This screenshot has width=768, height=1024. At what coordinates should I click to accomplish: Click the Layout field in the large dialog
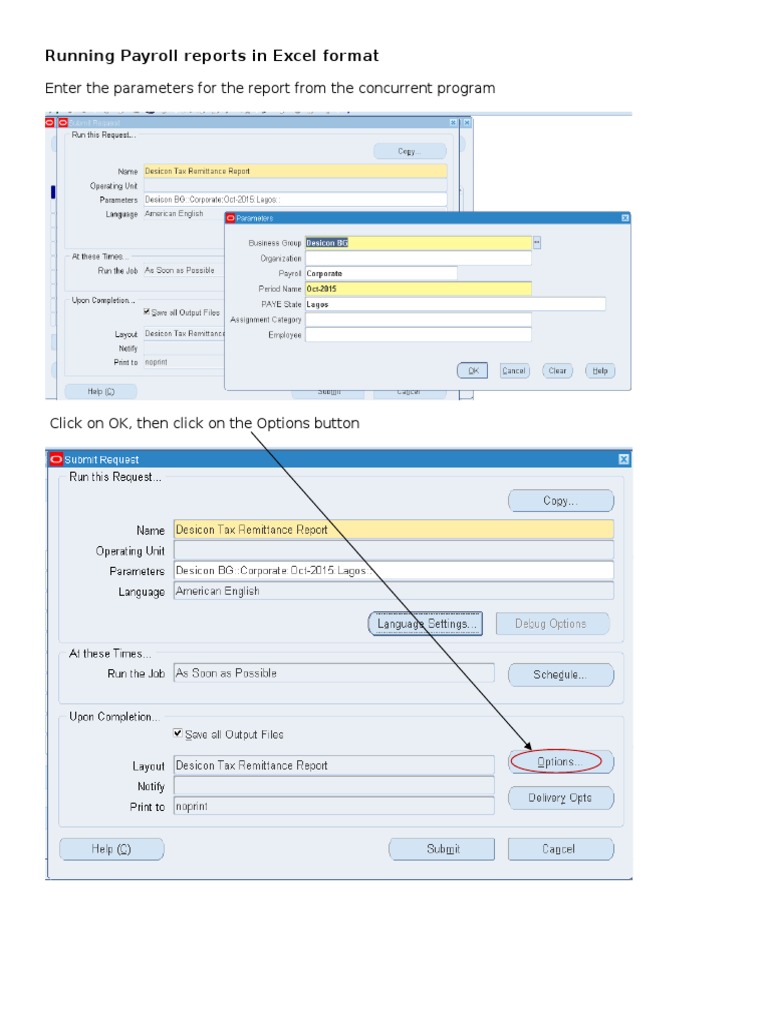coord(334,765)
